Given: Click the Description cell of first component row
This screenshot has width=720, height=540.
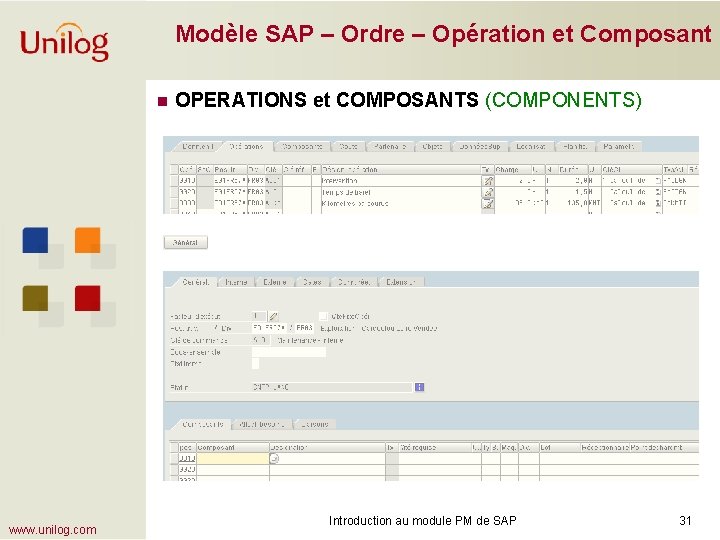Looking at the screenshot, I should coord(327,458).
